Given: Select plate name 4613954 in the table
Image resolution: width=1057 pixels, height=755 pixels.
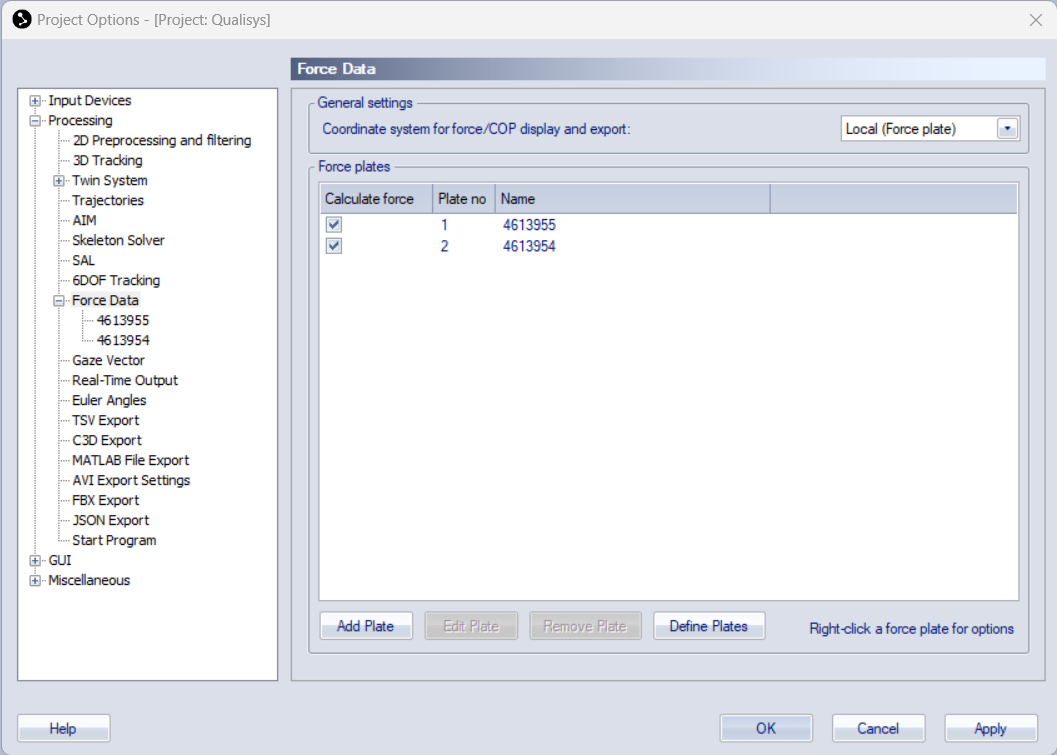Looking at the screenshot, I should click(x=529, y=246).
